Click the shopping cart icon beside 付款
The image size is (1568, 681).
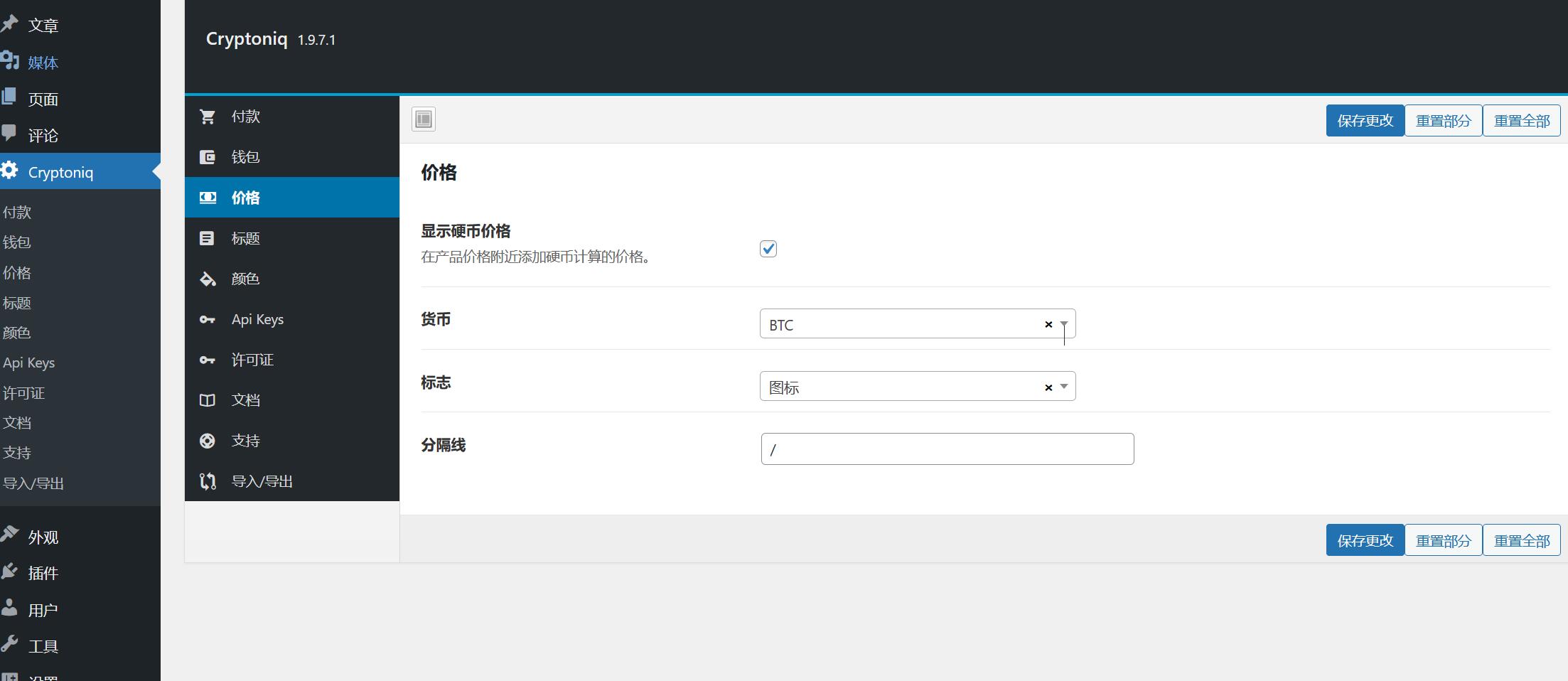(207, 117)
